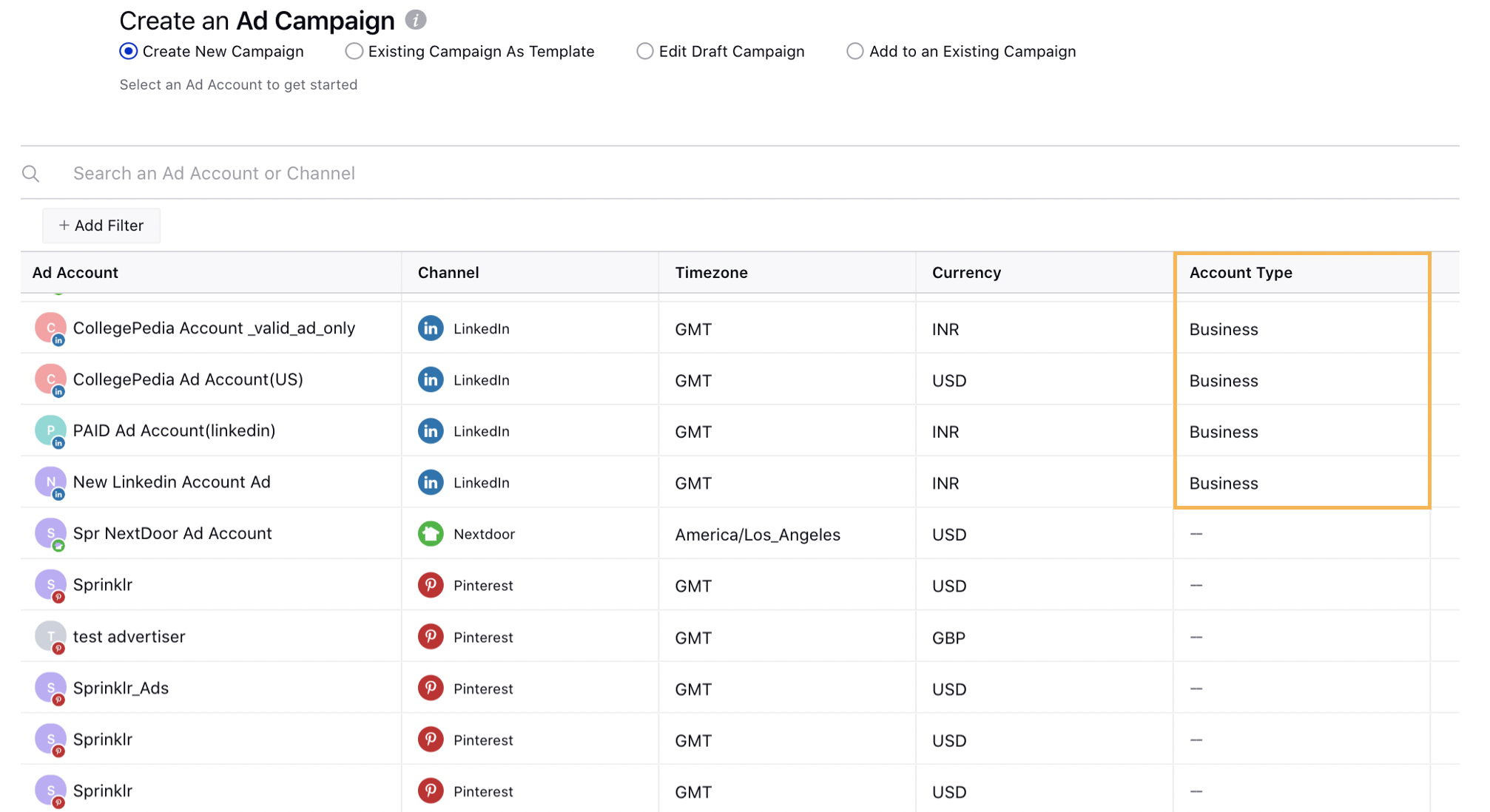
Task: Click Business type in New Linkedin Account Ad row
Action: pos(1224,484)
